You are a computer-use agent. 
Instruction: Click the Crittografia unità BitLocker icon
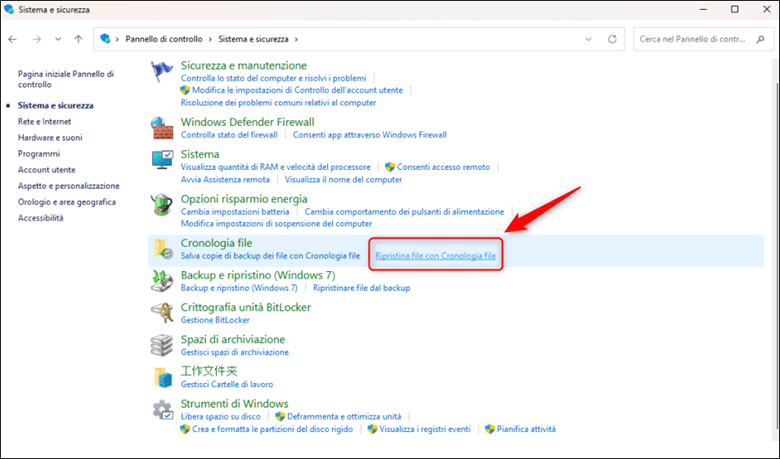point(162,313)
